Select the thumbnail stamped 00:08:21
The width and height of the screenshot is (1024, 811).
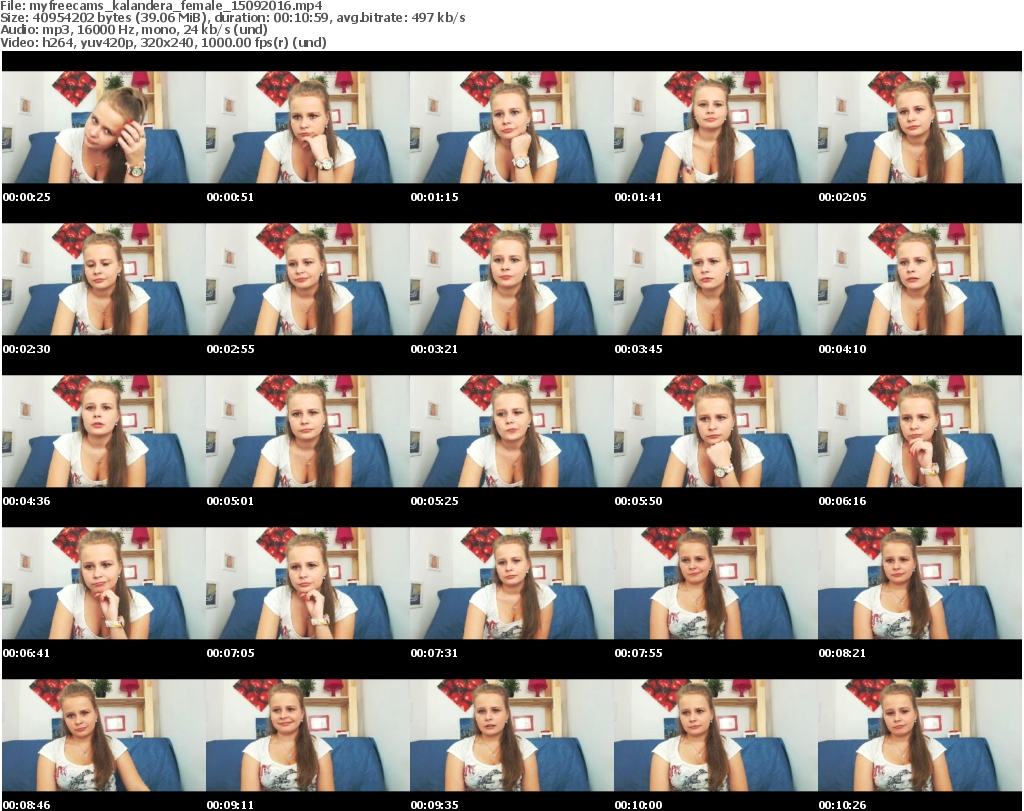click(x=920, y=584)
